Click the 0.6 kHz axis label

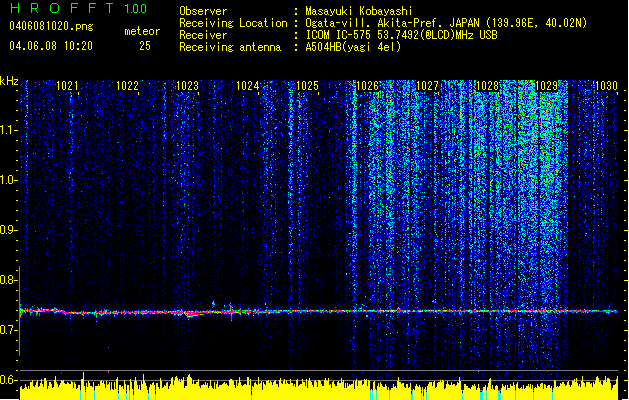coord(9,380)
